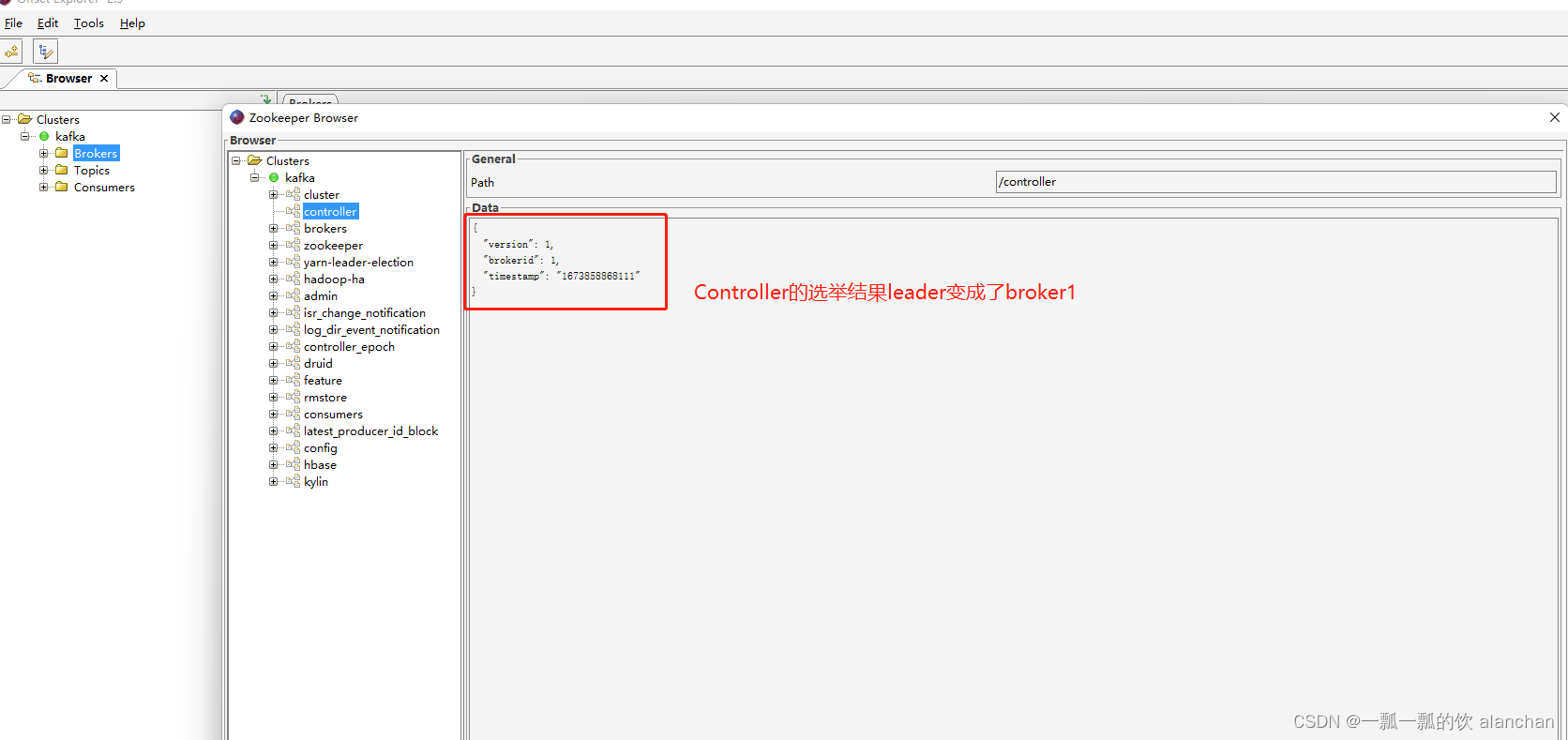Collapse the Clusters node in main window

click(6, 119)
